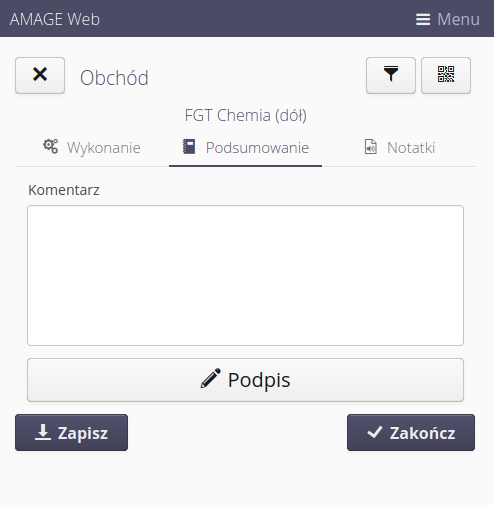Click the download arrow icon on Zapisz
The width and height of the screenshot is (494, 505).
pyautogui.click(x=43, y=432)
